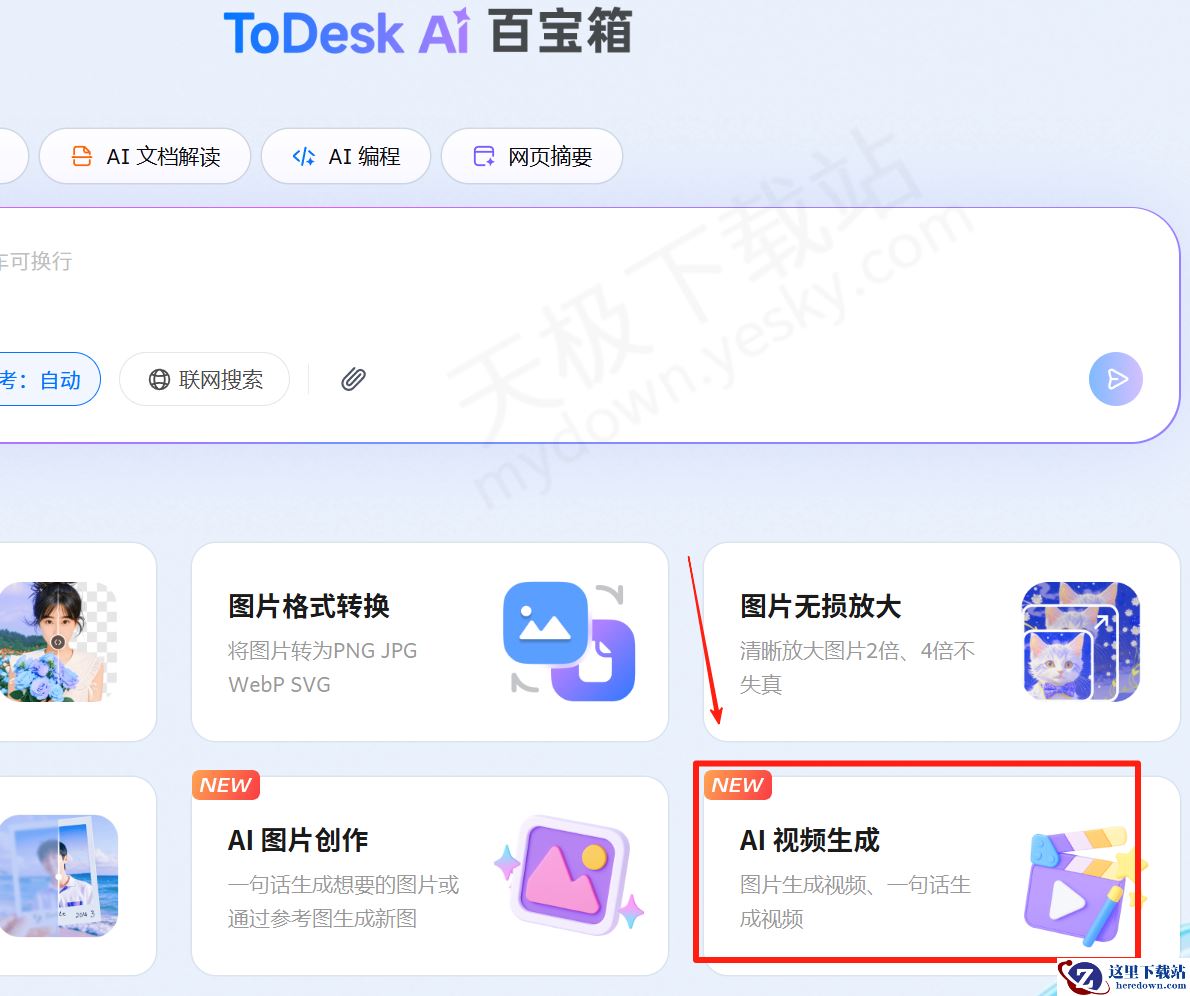Screen dimensions: 1190x996
Task: Click the orange document icon beside AI 文档解读
Action: (x=81, y=156)
